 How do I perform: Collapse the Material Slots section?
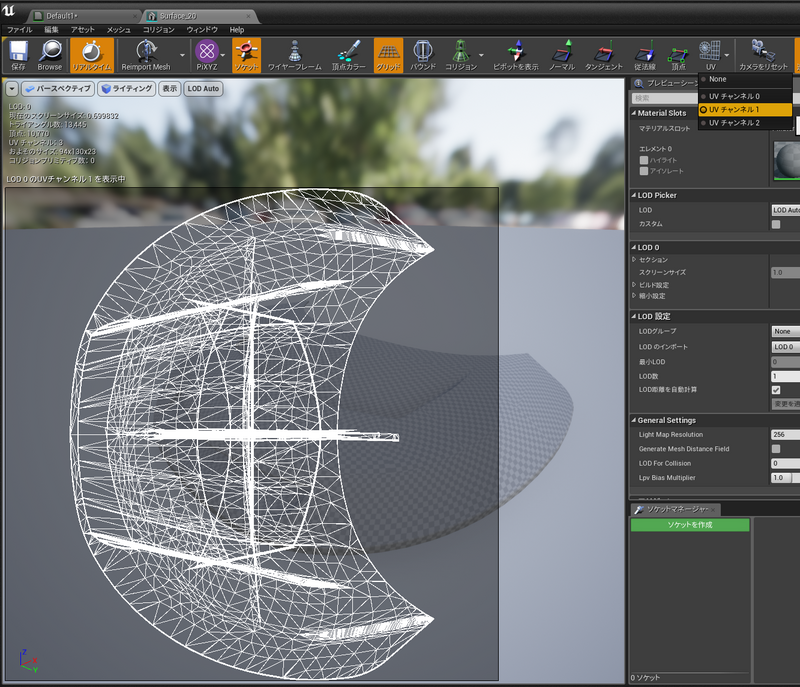(634, 113)
